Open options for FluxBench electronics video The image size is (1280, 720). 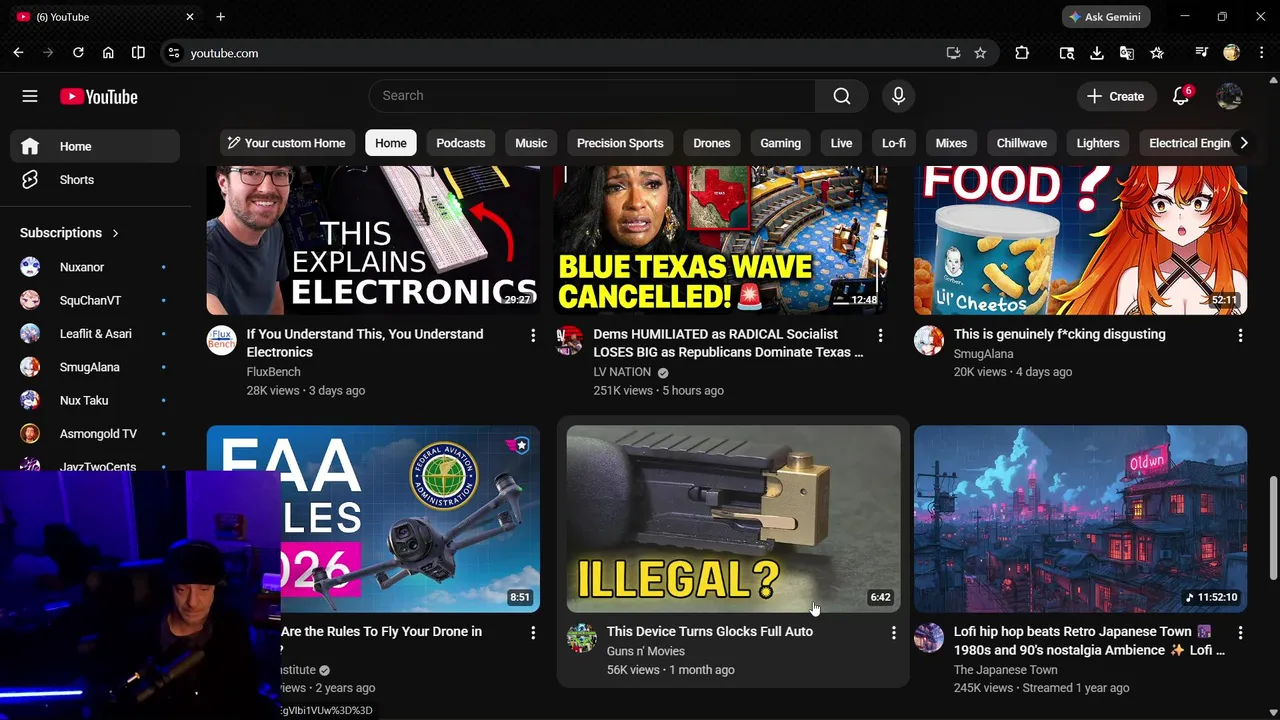click(x=533, y=335)
